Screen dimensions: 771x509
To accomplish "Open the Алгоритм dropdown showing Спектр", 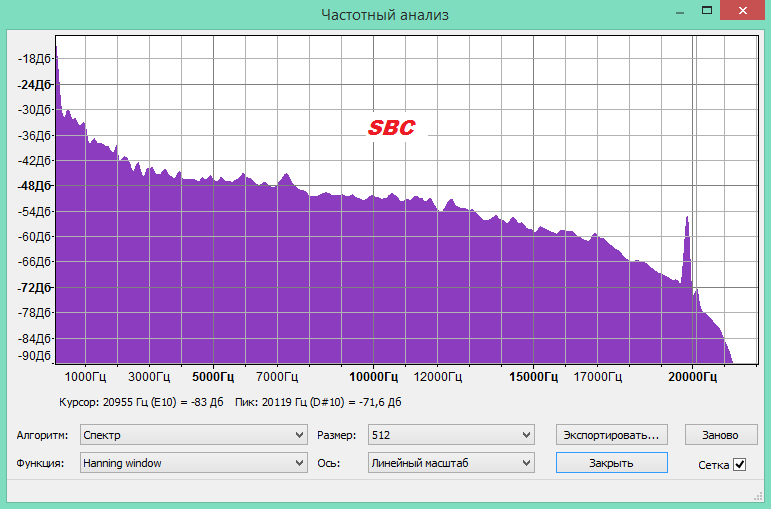I will (x=194, y=435).
